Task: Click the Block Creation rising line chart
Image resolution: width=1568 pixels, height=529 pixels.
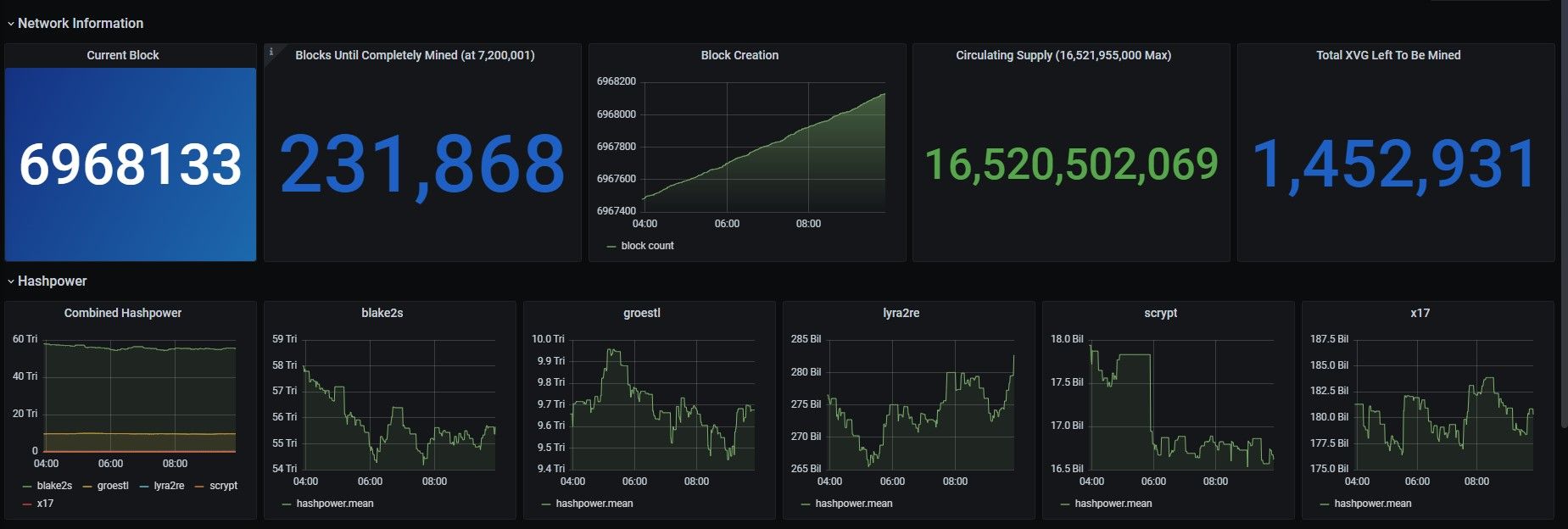Action: (x=764, y=148)
